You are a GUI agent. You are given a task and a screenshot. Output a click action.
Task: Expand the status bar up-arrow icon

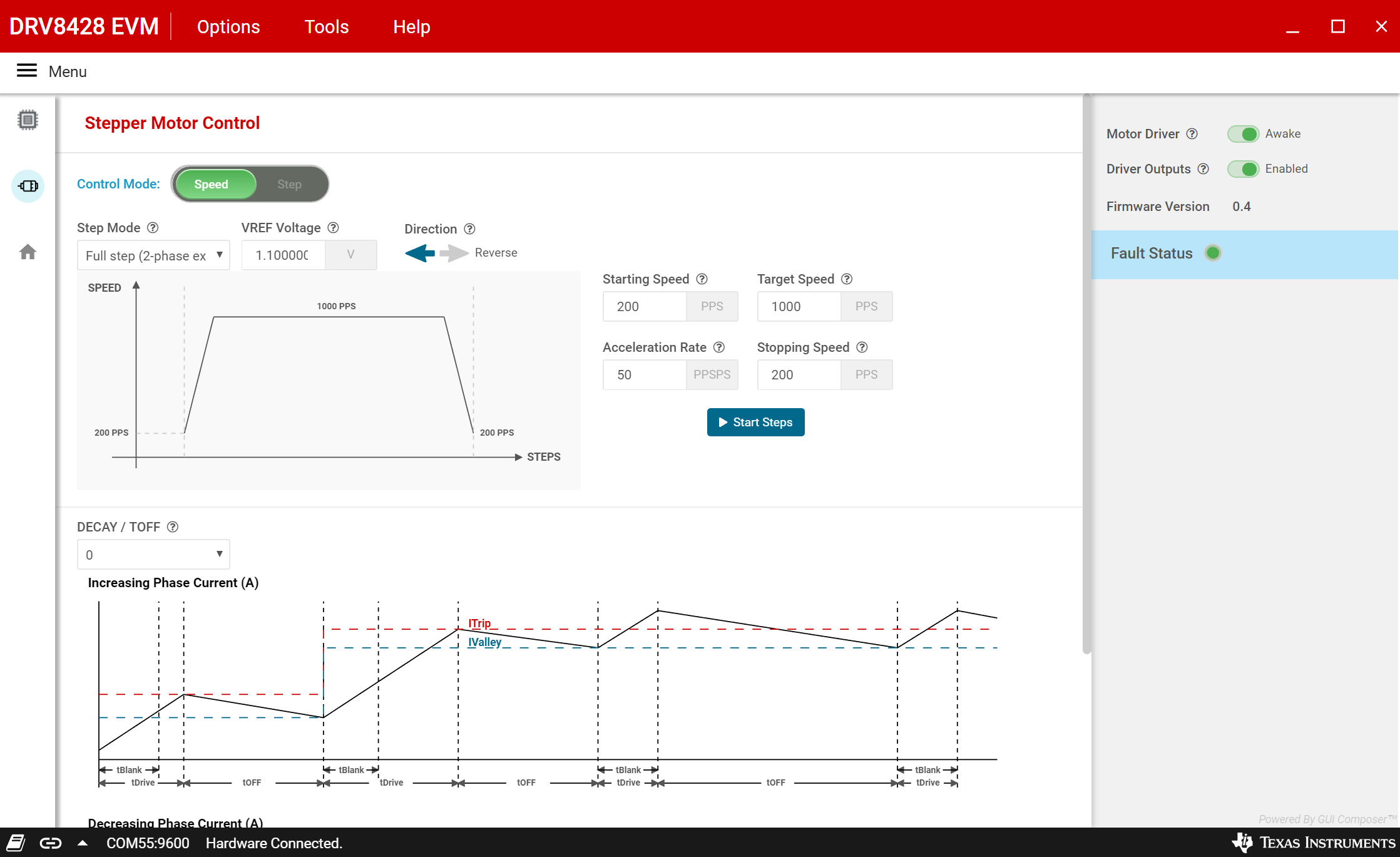click(x=83, y=843)
